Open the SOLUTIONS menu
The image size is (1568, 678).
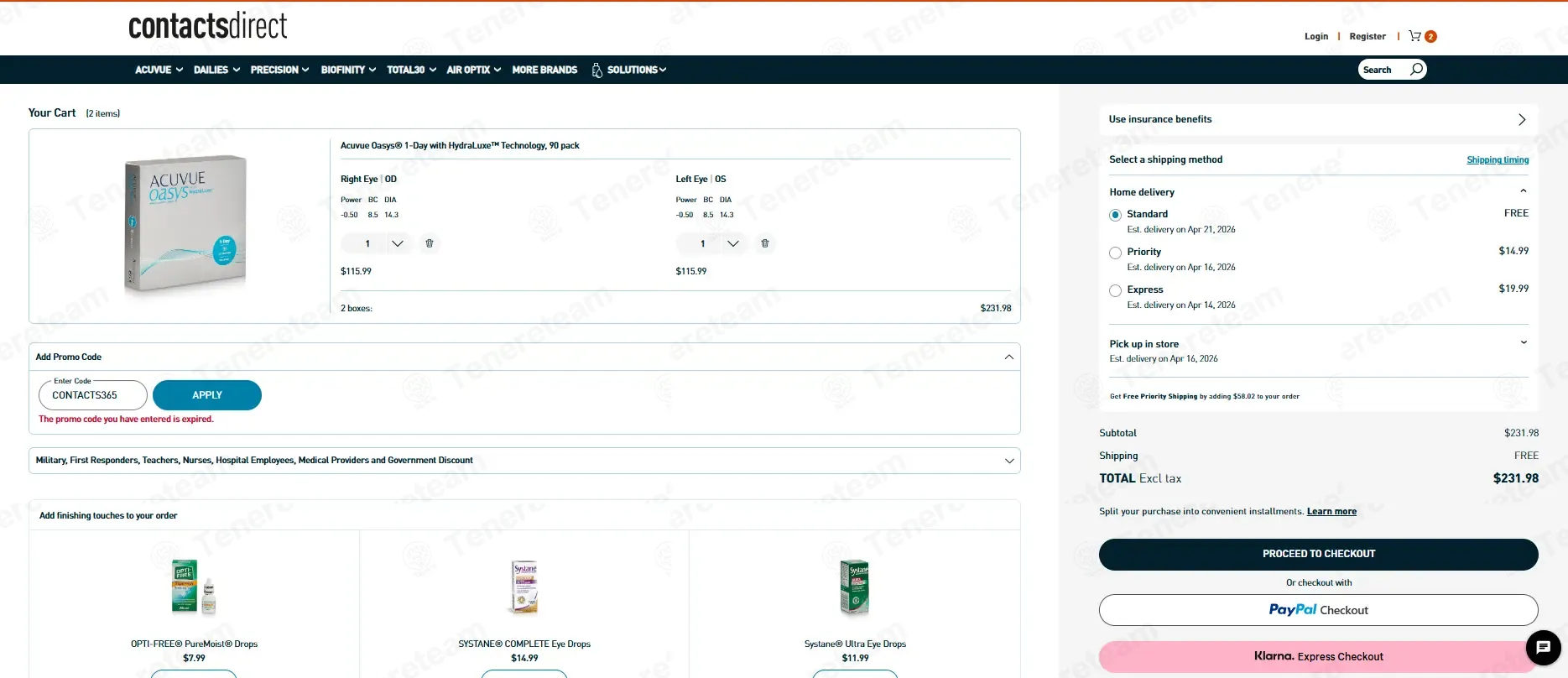637,70
